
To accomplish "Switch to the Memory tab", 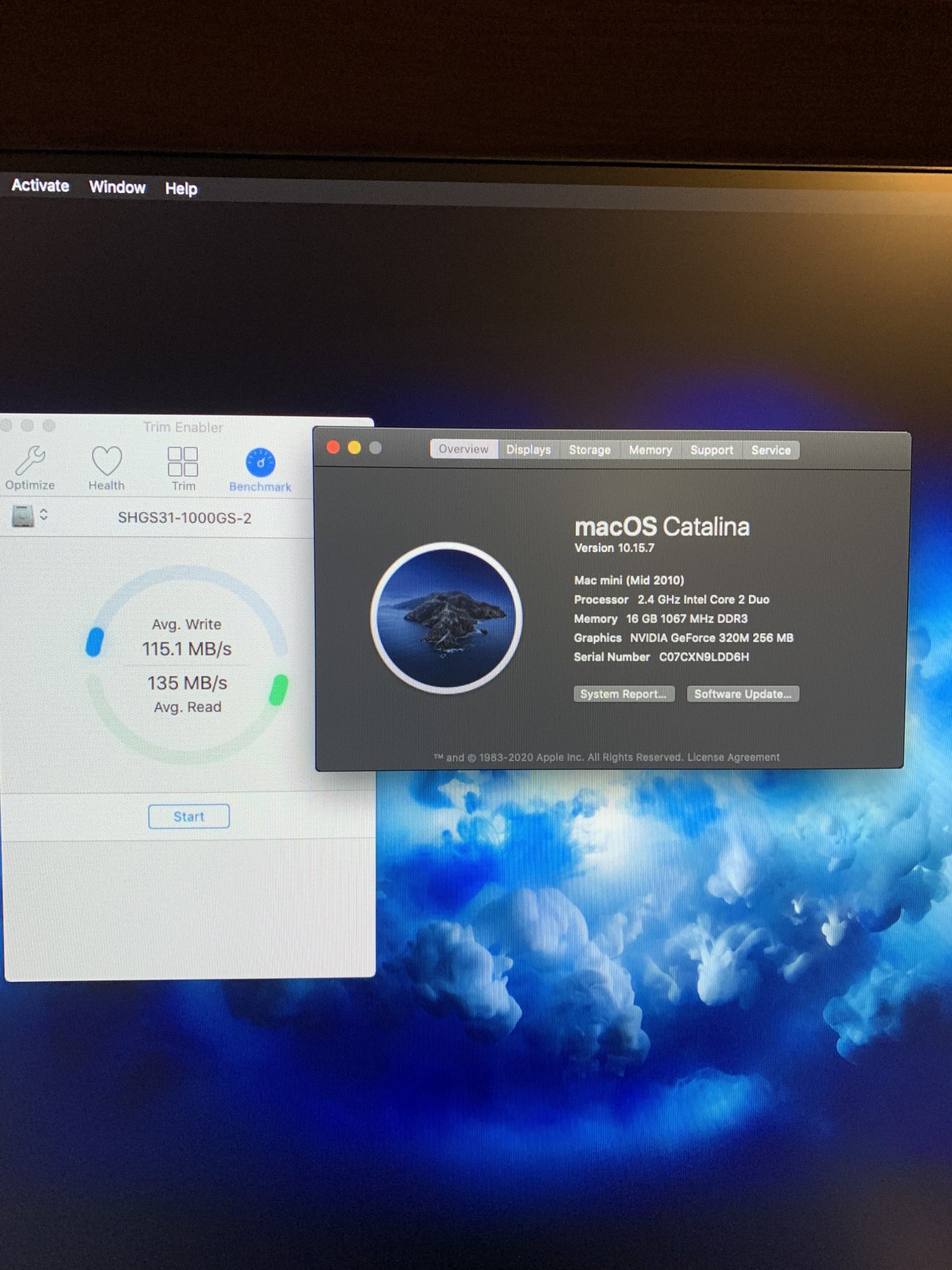I will pyautogui.click(x=651, y=450).
